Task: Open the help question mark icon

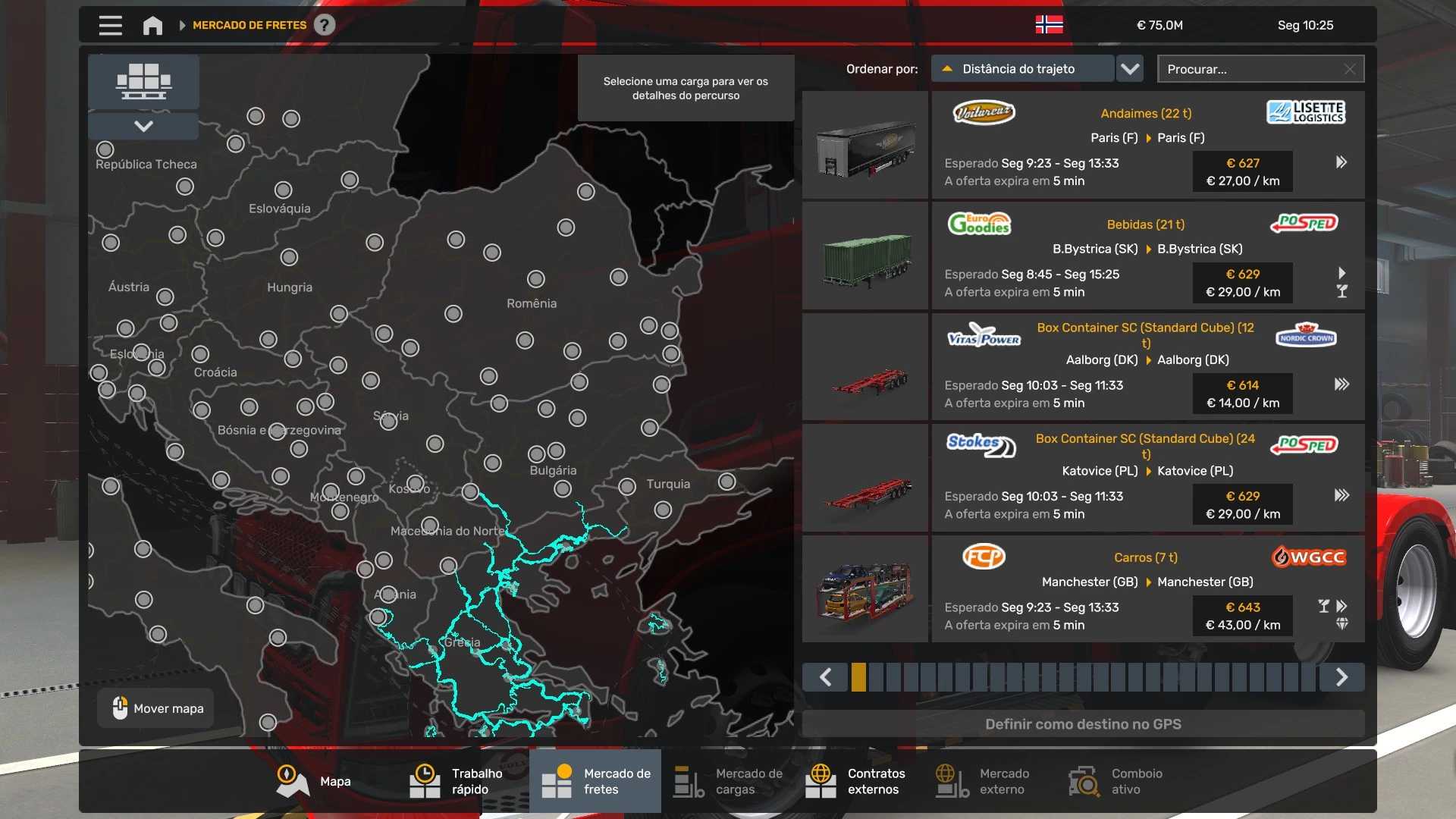Action: click(x=325, y=25)
